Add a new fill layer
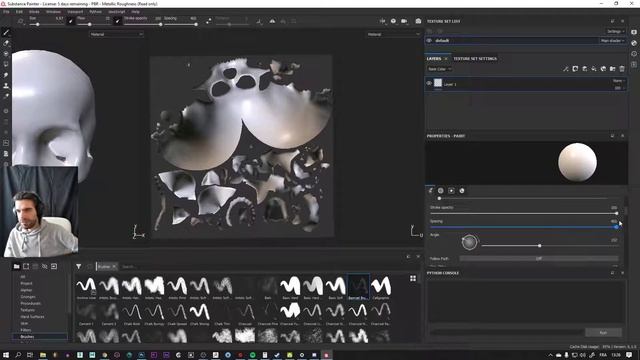The image size is (640, 360). [594, 69]
